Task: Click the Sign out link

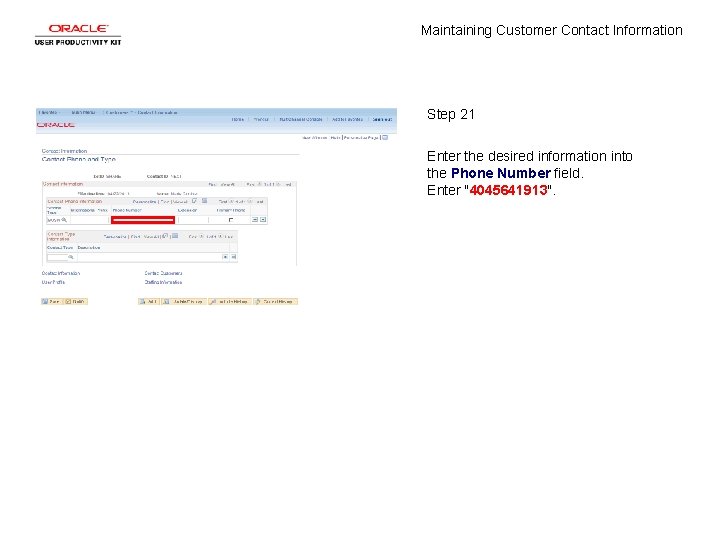Action: (x=382, y=119)
